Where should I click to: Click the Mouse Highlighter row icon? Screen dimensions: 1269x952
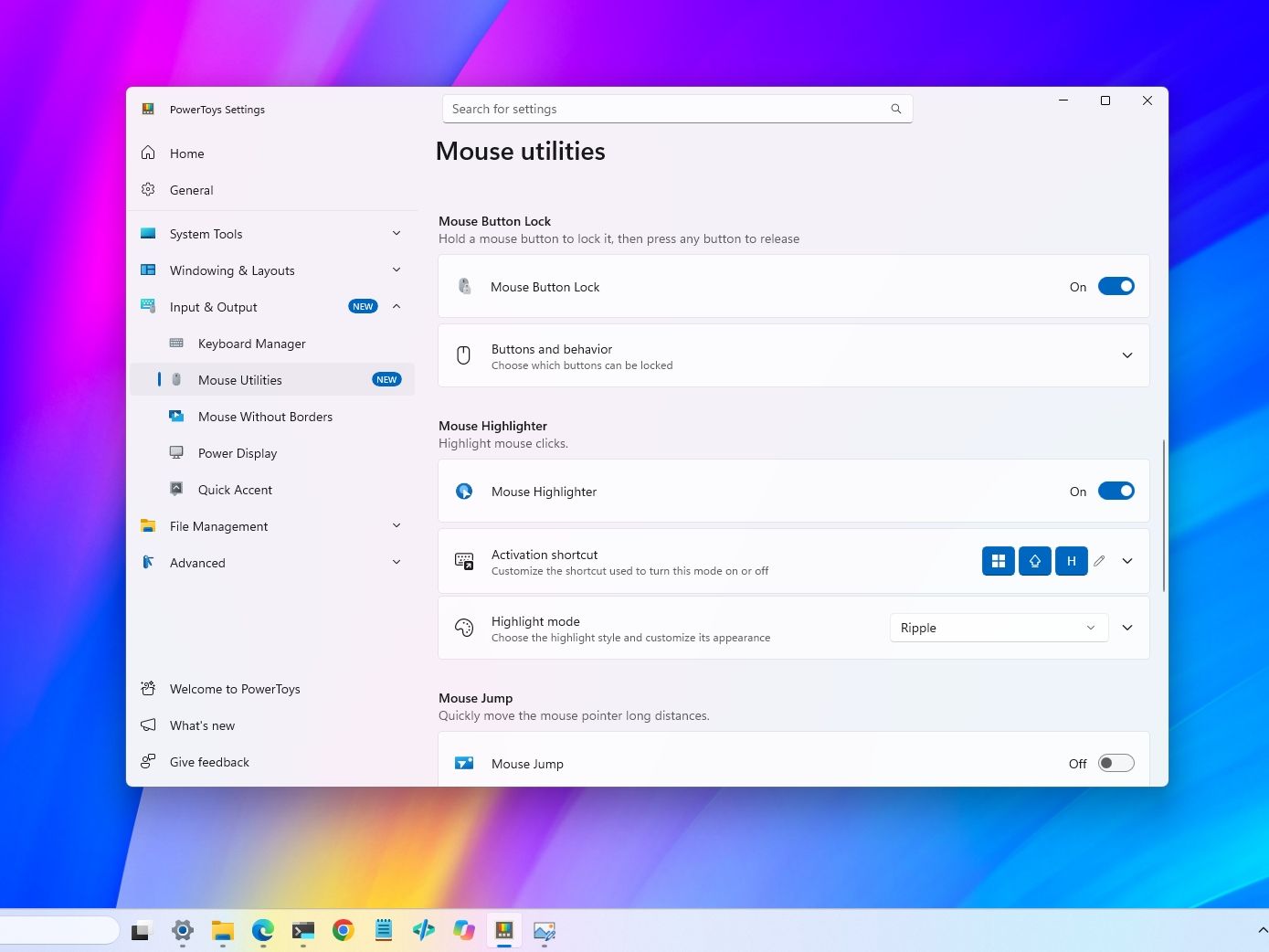coord(464,492)
